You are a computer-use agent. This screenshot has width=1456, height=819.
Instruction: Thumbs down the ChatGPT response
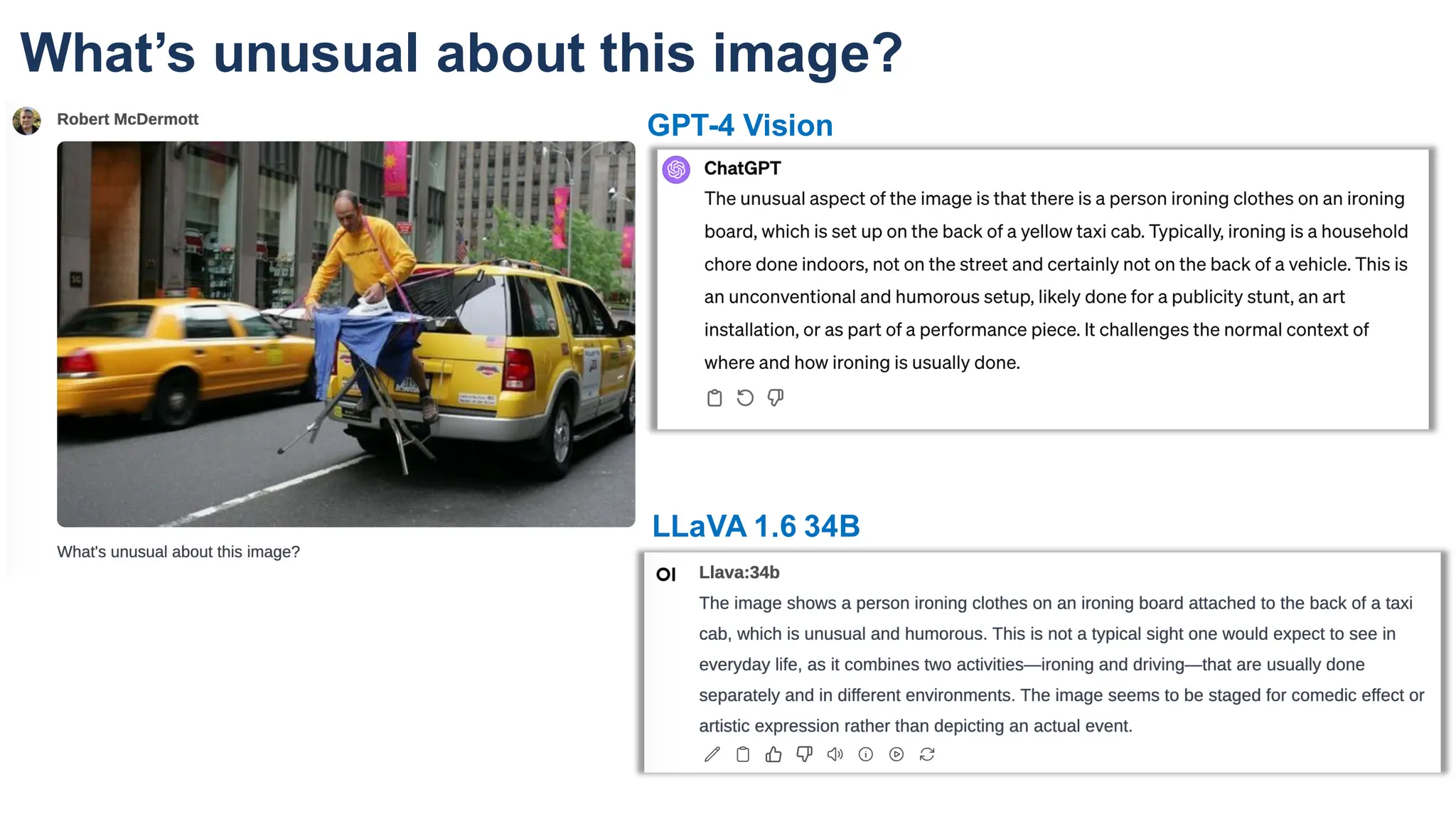point(776,398)
